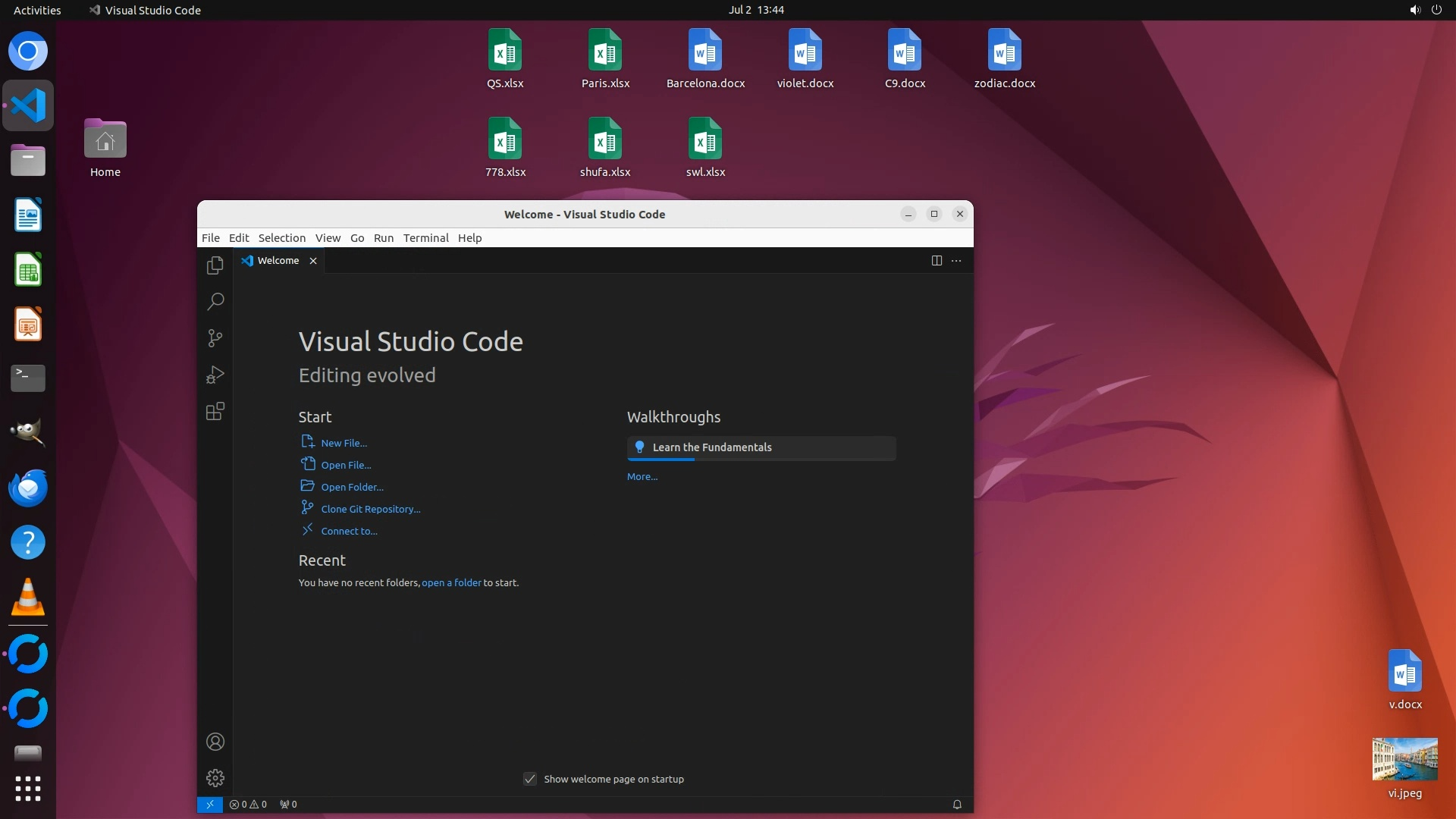Split the editor right
This screenshot has height=819, width=1456.
click(937, 261)
